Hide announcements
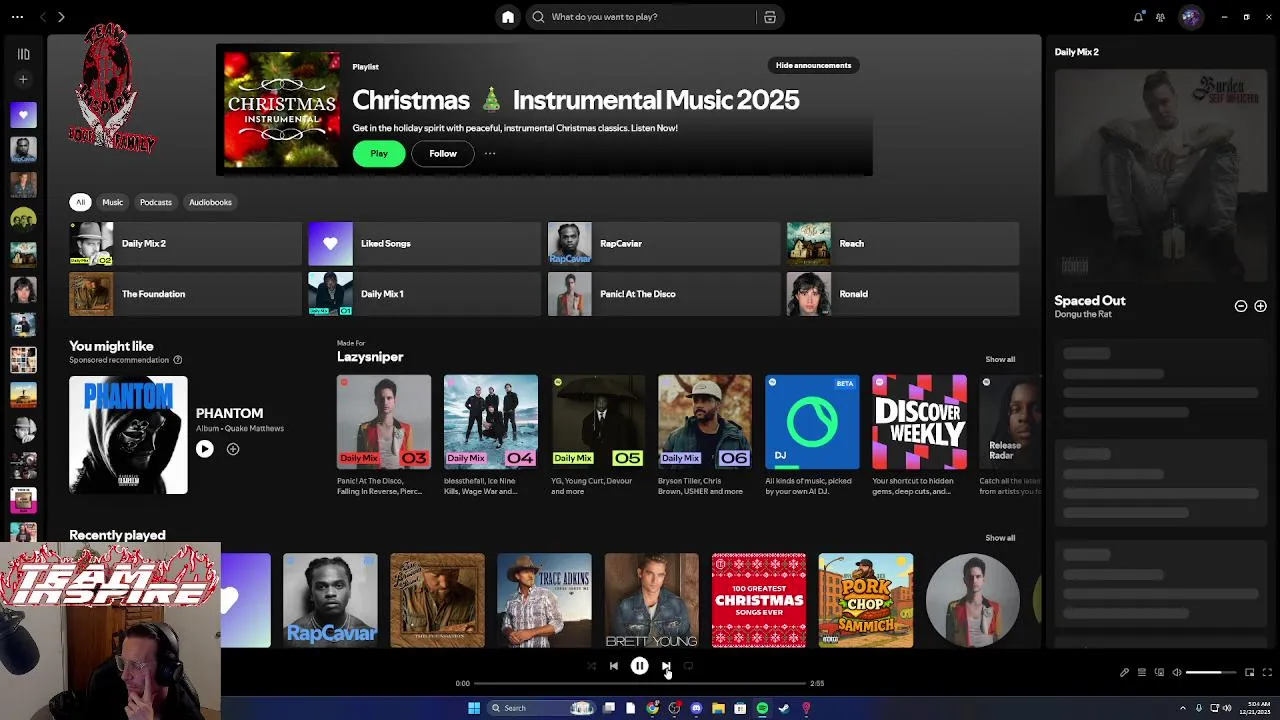This screenshot has width=1280, height=720. (x=813, y=65)
